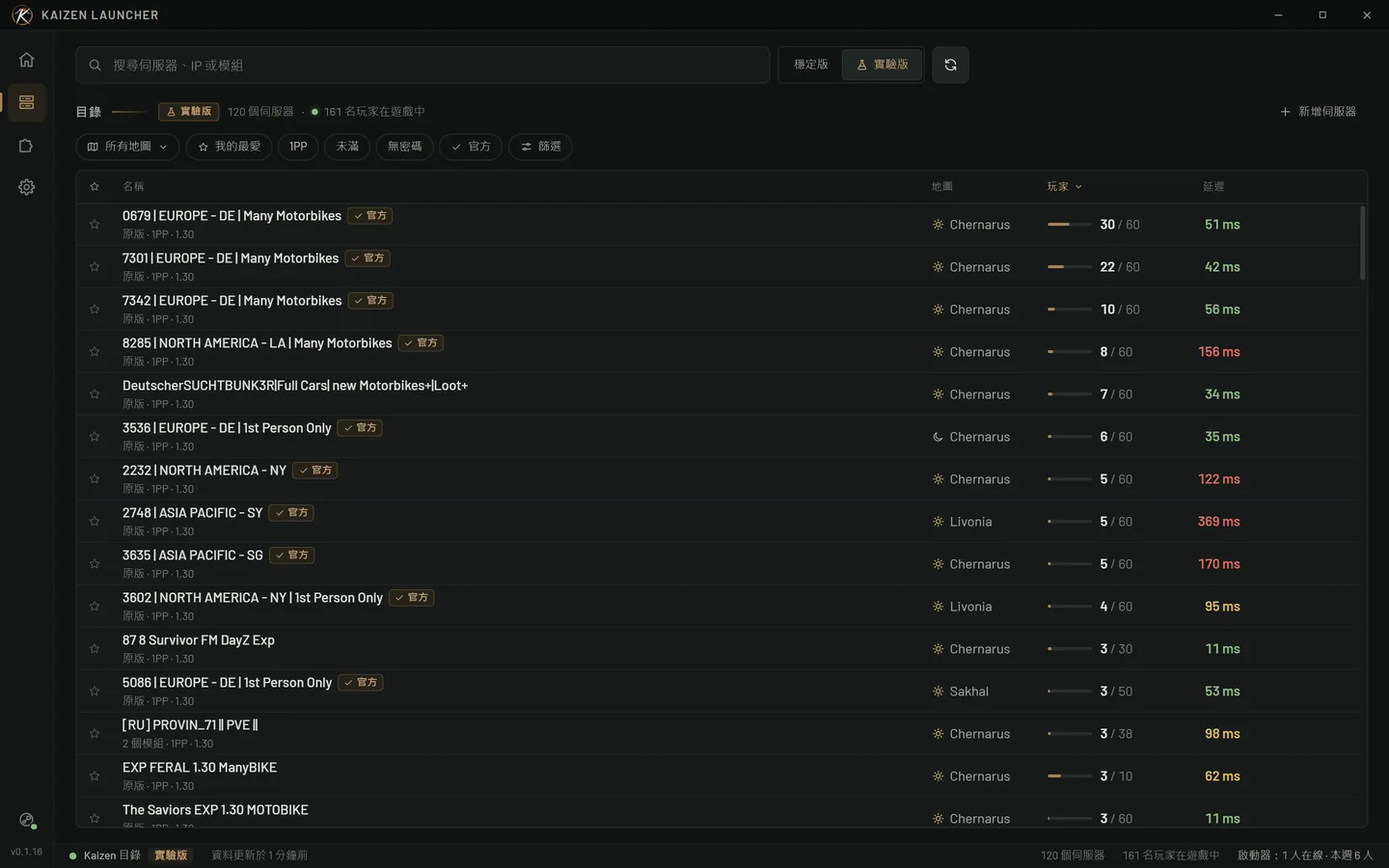Select the 3602 NORTH AMERICA - NY 1st Person row
The height and width of the screenshot is (868, 1389).
coord(718,607)
